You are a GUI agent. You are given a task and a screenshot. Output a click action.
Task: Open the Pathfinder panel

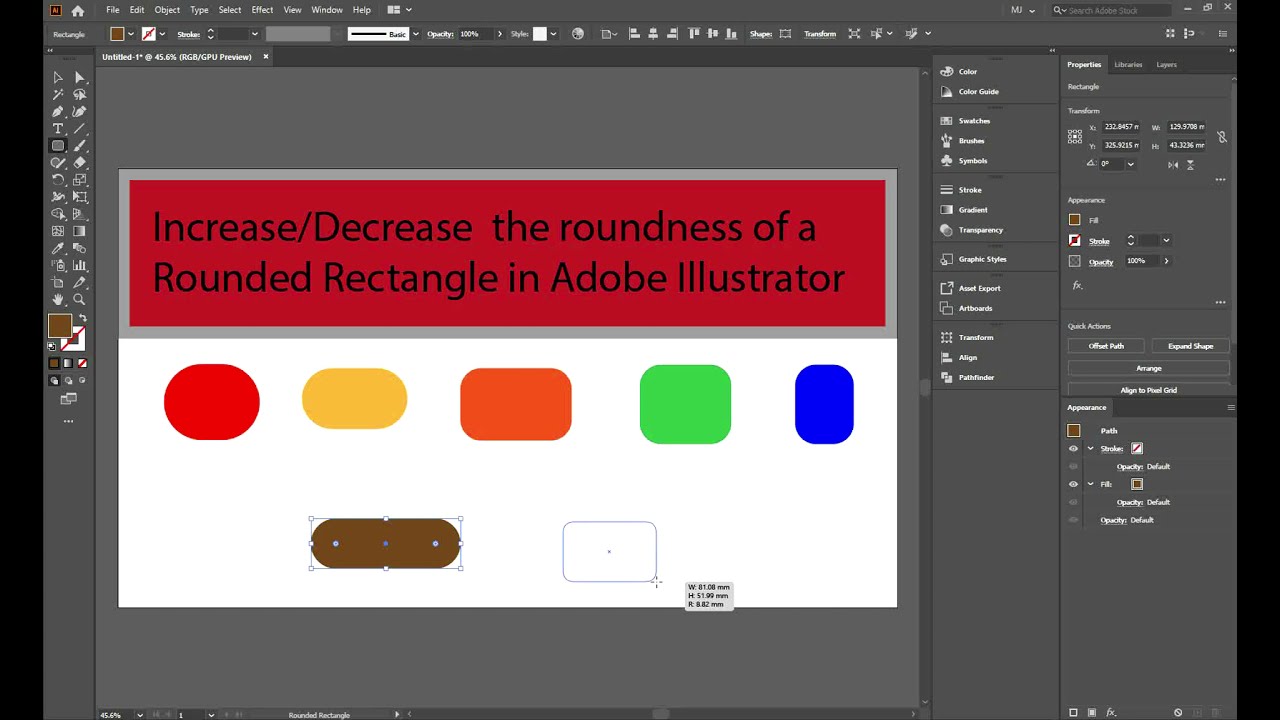point(976,377)
